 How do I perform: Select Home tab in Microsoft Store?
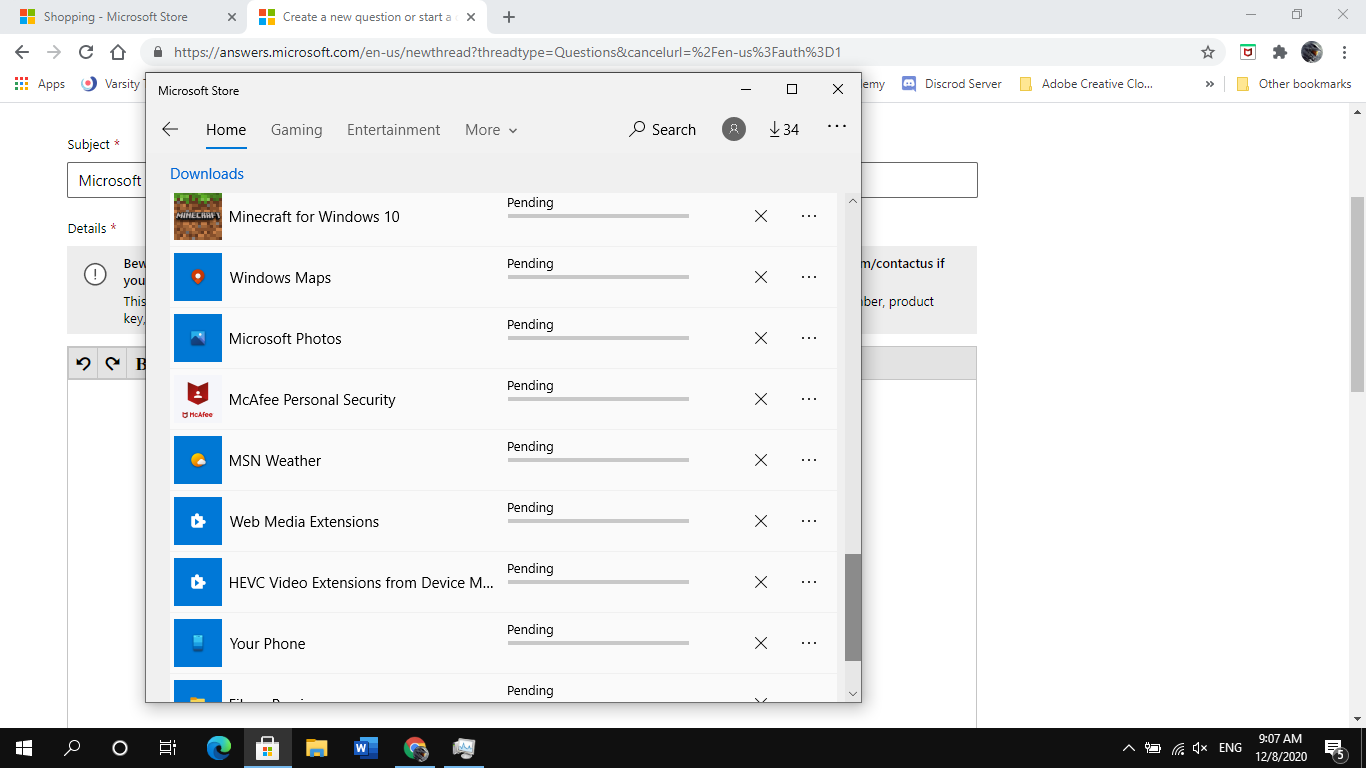(x=226, y=129)
